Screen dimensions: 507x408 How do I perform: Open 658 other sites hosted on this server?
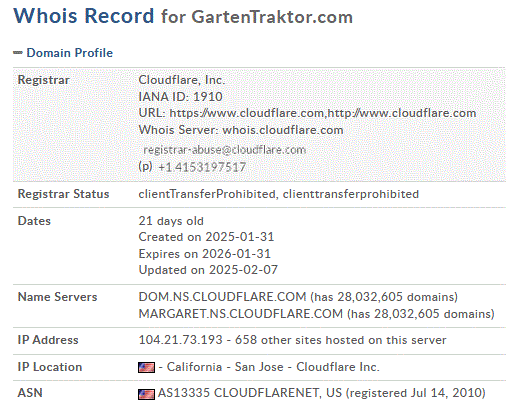[x=340, y=340]
